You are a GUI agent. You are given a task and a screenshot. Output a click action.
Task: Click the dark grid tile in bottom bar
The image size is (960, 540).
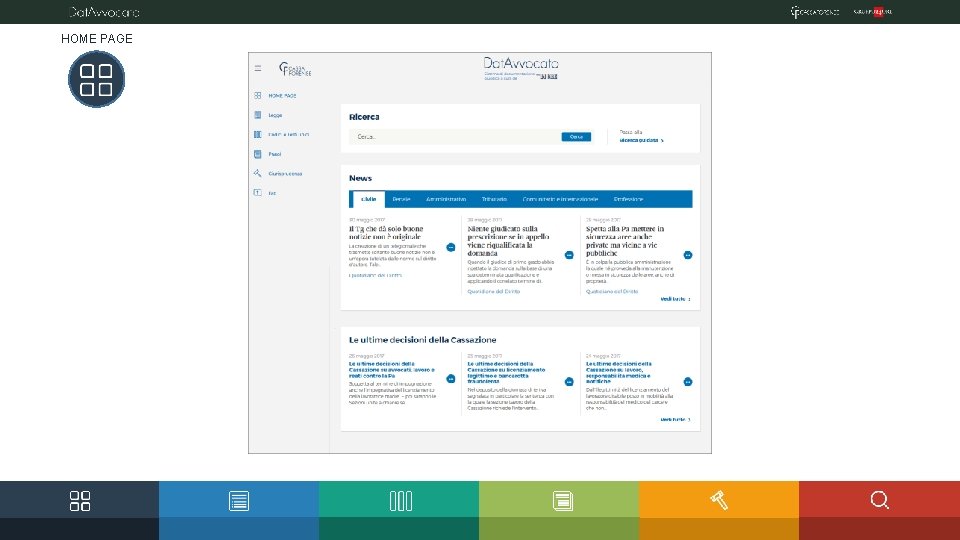80,510
